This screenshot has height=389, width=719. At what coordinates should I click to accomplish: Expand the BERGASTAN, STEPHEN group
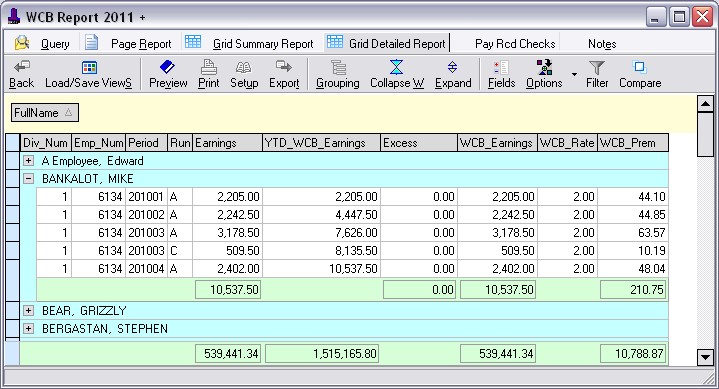[x=28, y=328]
